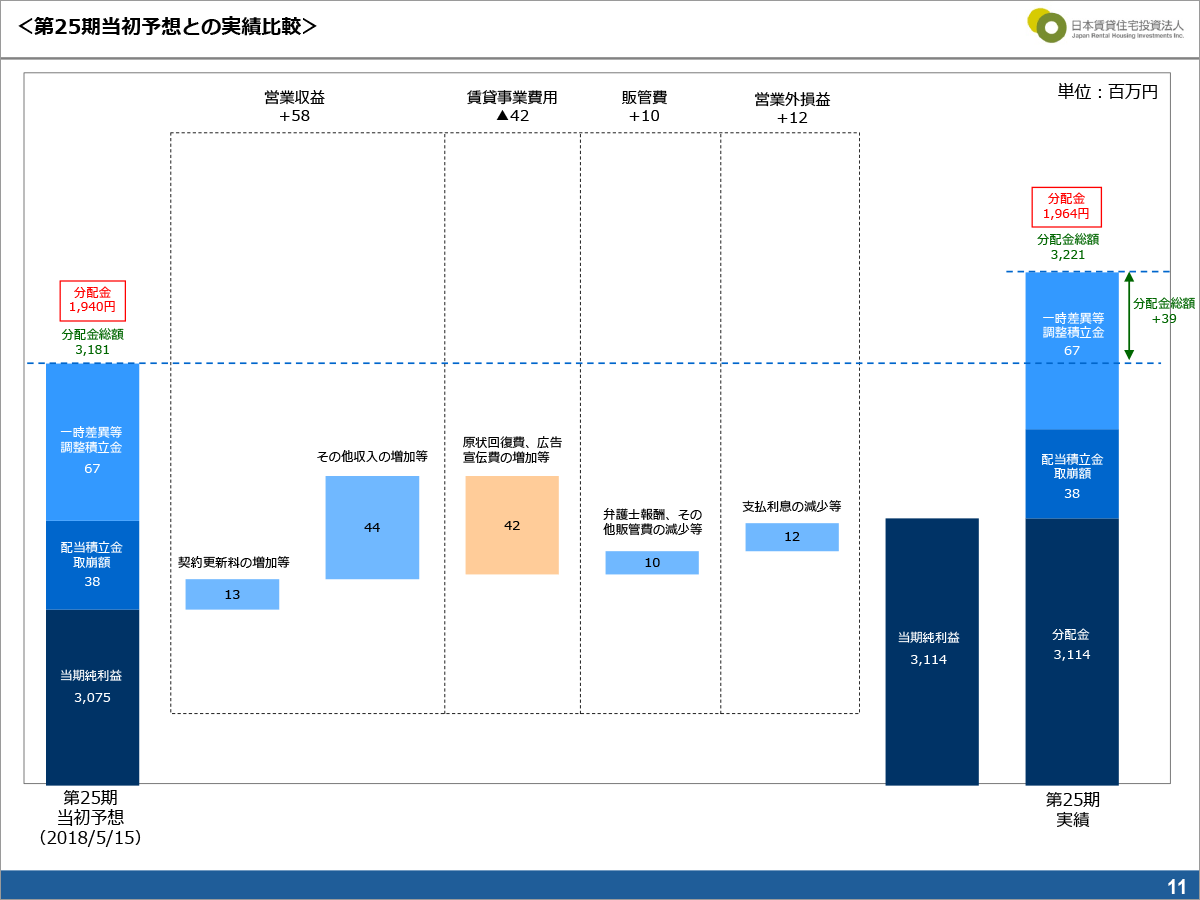The height and width of the screenshot is (900, 1200).
Task: Select the red 分配金 1,964円 box
Action: click(x=1066, y=207)
